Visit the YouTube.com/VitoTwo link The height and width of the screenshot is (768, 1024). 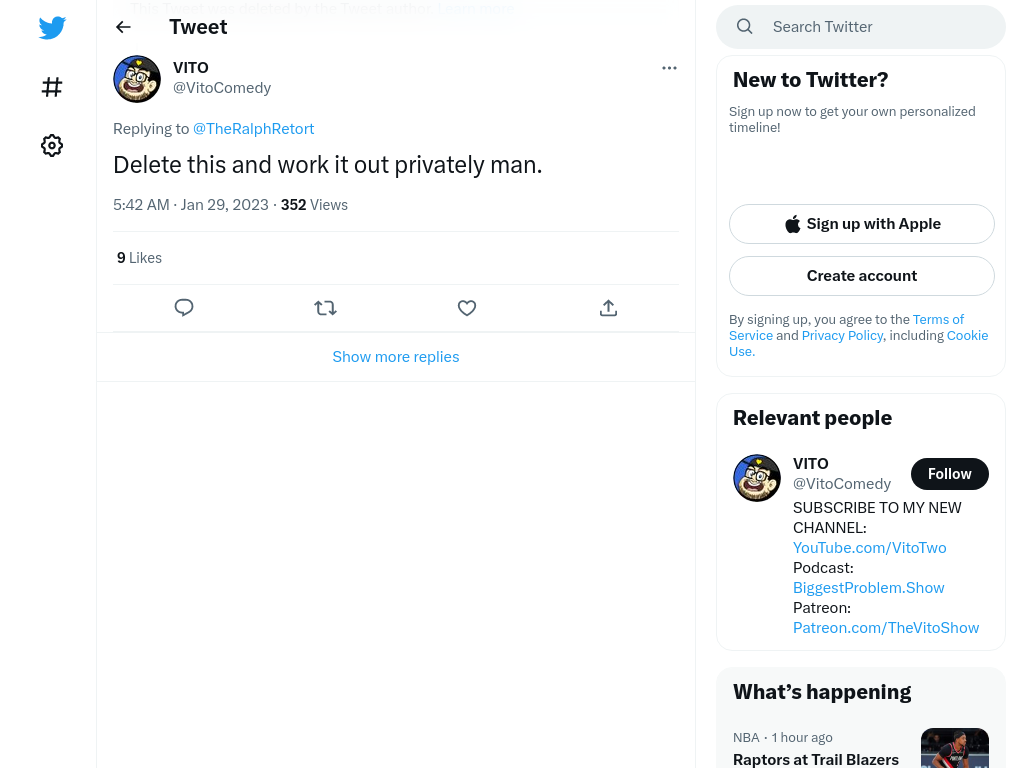(869, 548)
